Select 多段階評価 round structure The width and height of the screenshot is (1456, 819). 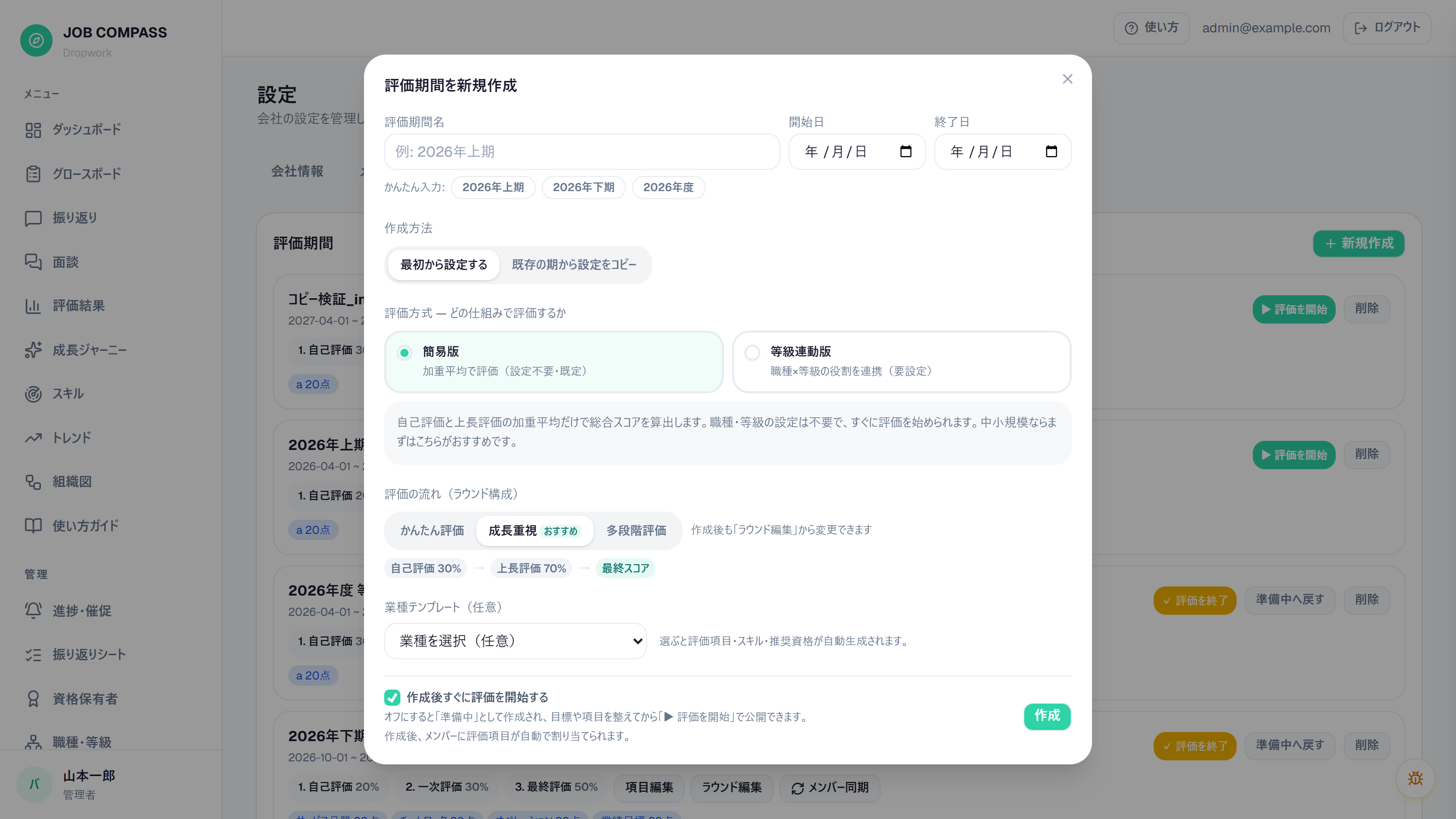pos(636,531)
